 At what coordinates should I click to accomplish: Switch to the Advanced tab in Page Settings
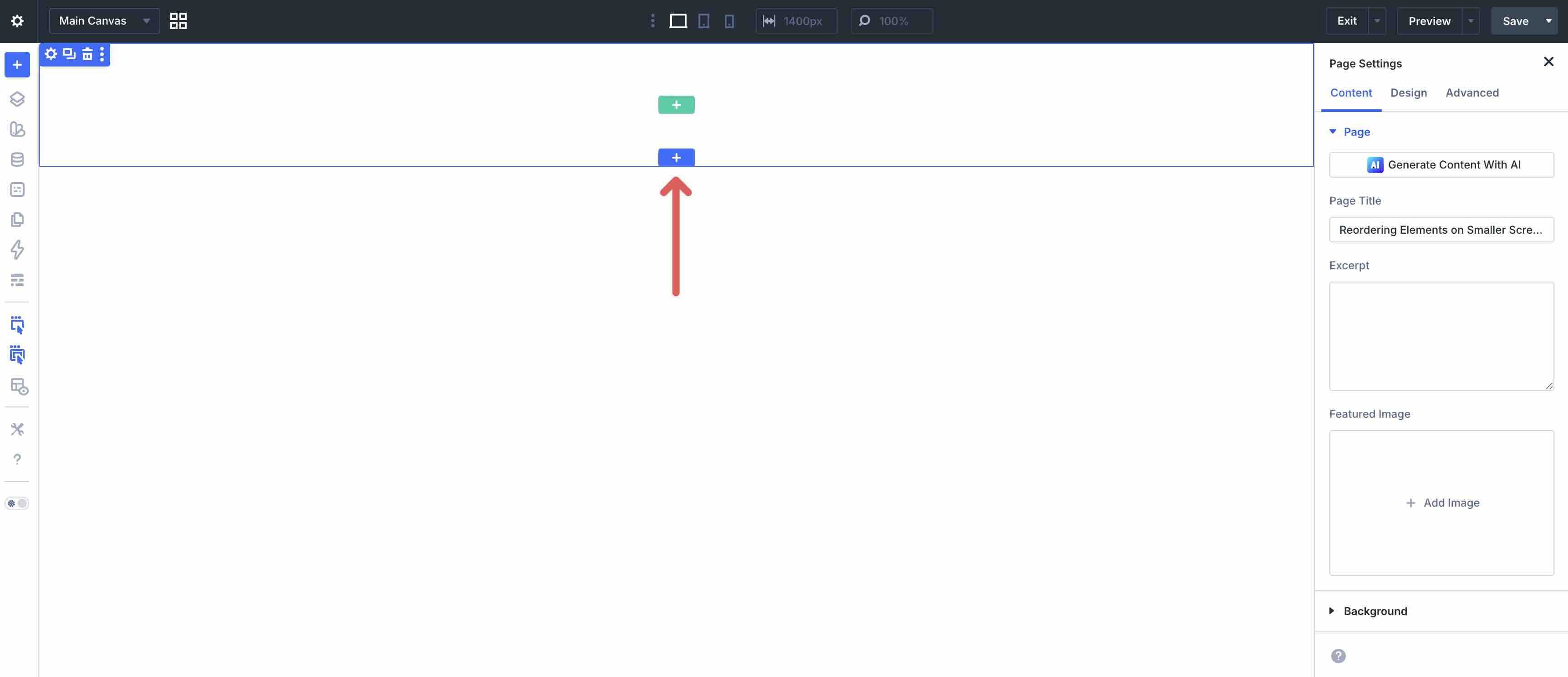(1472, 92)
